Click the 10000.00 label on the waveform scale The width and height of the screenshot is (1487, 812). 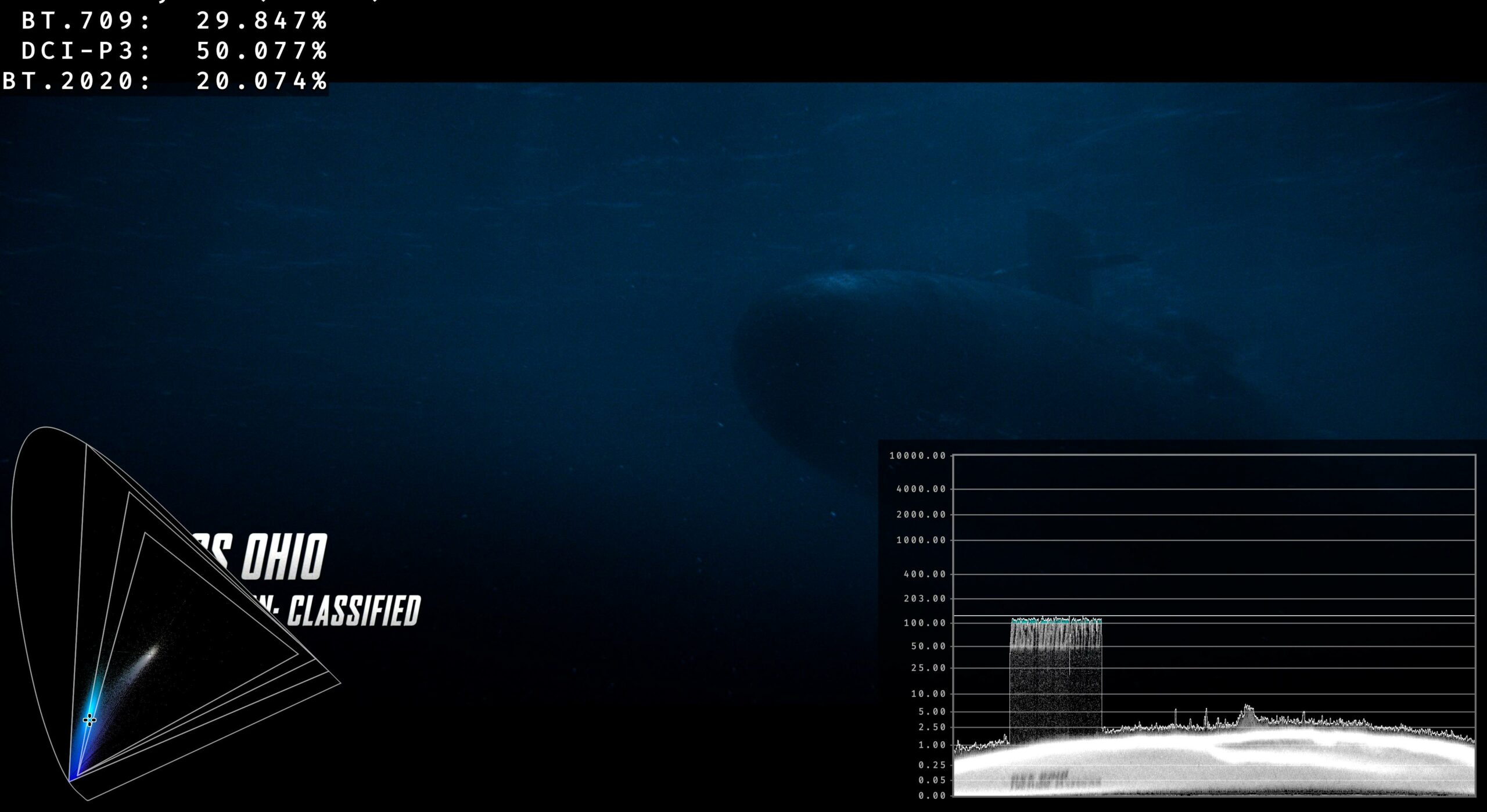point(918,456)
